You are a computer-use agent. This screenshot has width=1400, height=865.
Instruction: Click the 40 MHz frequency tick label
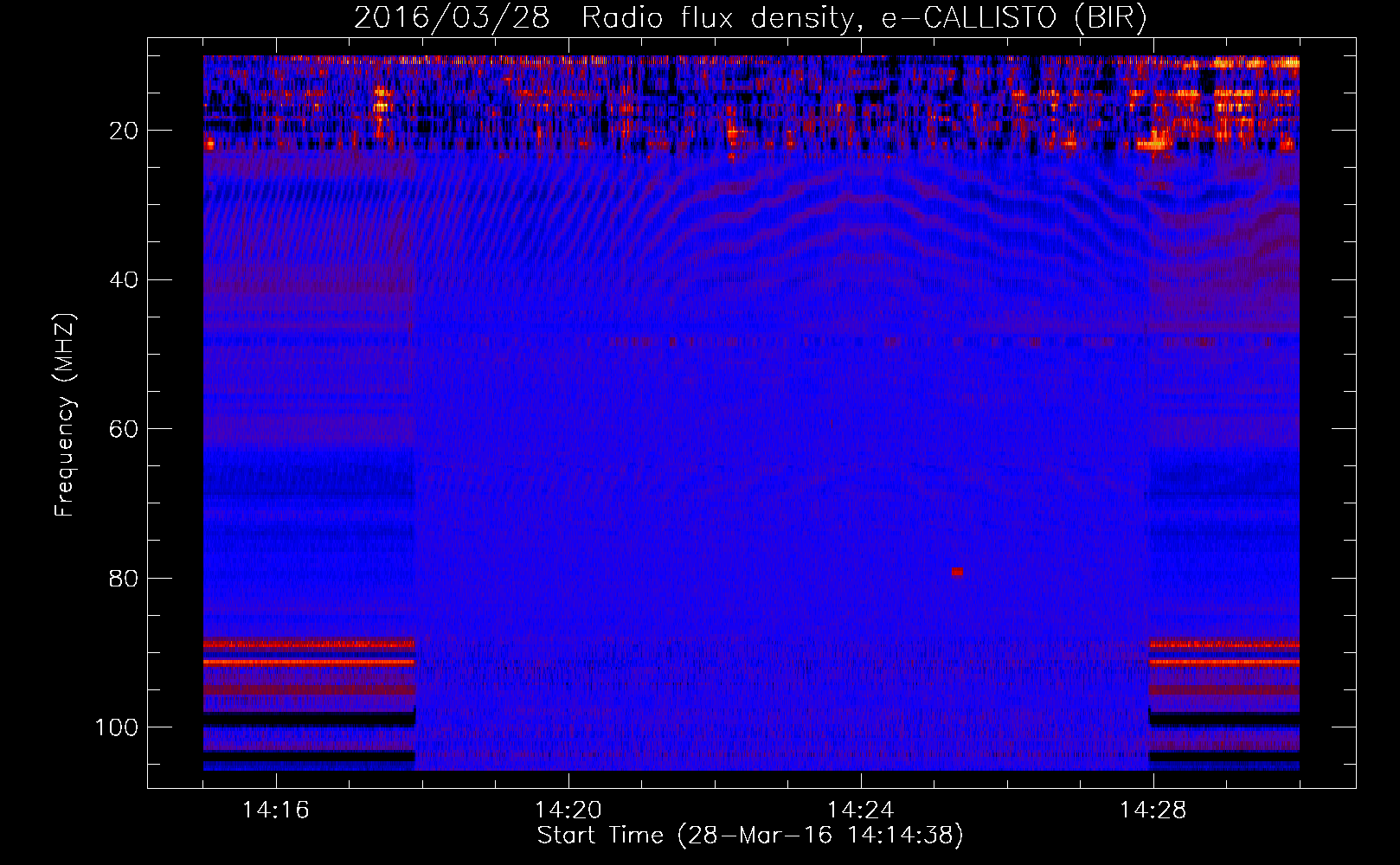point(125,280)
